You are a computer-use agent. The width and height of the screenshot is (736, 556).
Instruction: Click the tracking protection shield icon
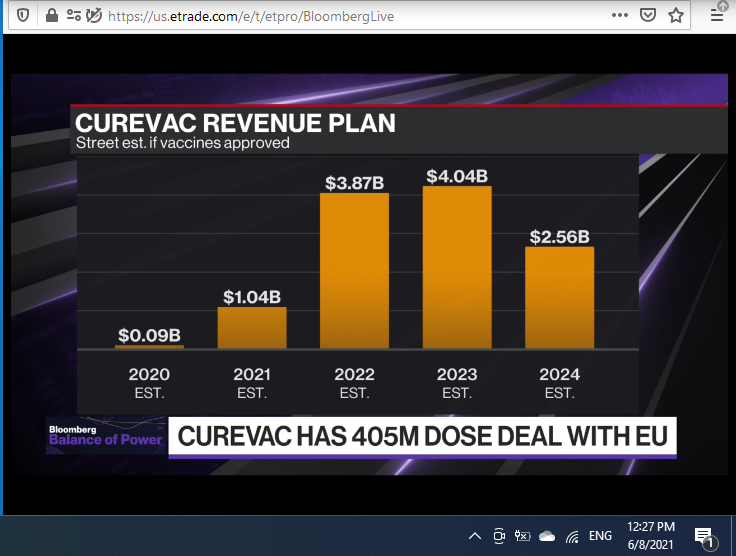coord(23,16)
